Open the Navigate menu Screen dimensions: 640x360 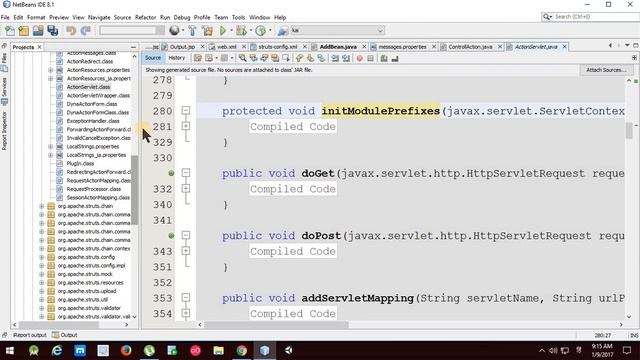[99, 17]
